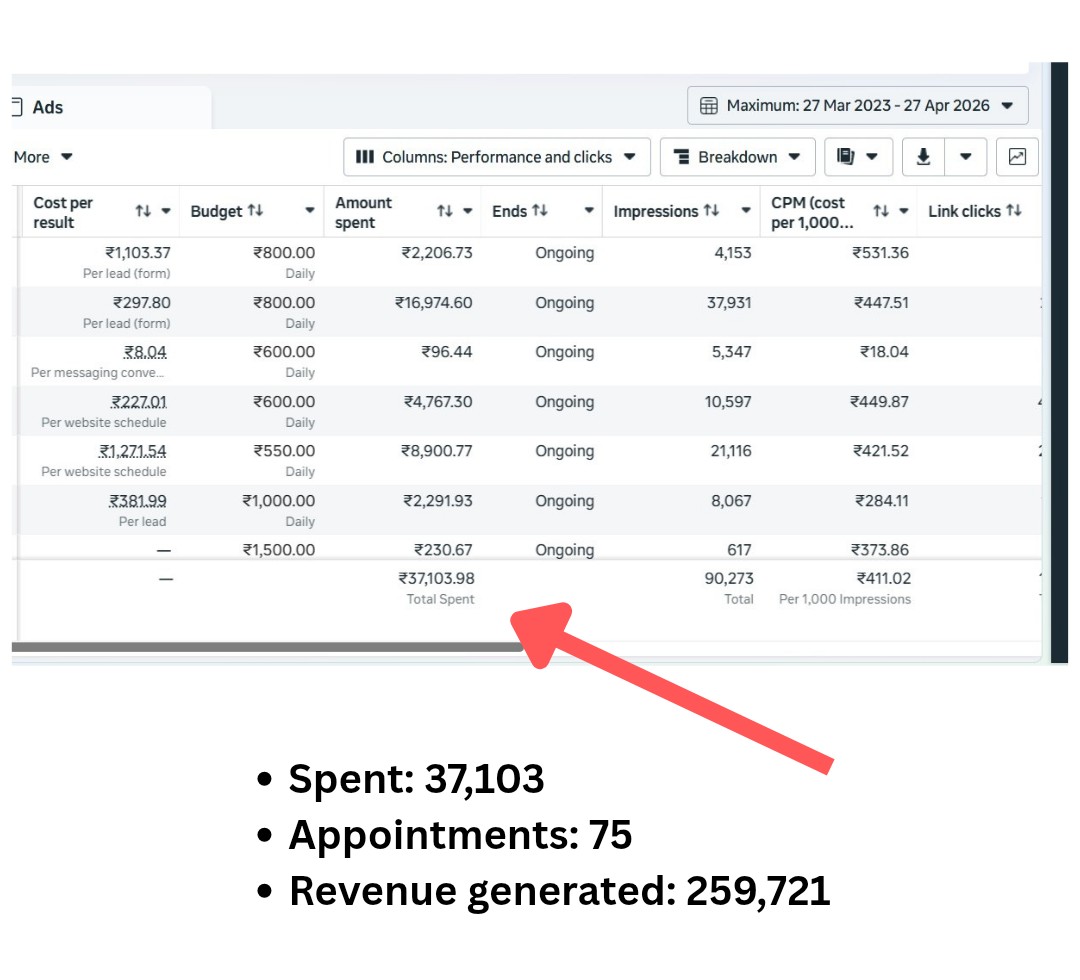Expand Columns: Performance and clicks dropdown
1080x980 pixels.
pyautogui.click(x=496, y=157)
